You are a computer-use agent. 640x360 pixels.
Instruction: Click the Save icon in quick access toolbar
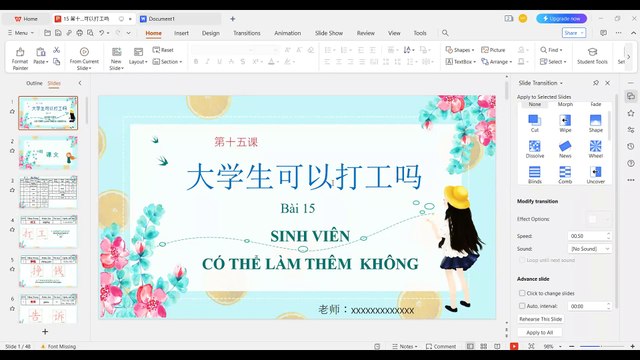[58, 33]
